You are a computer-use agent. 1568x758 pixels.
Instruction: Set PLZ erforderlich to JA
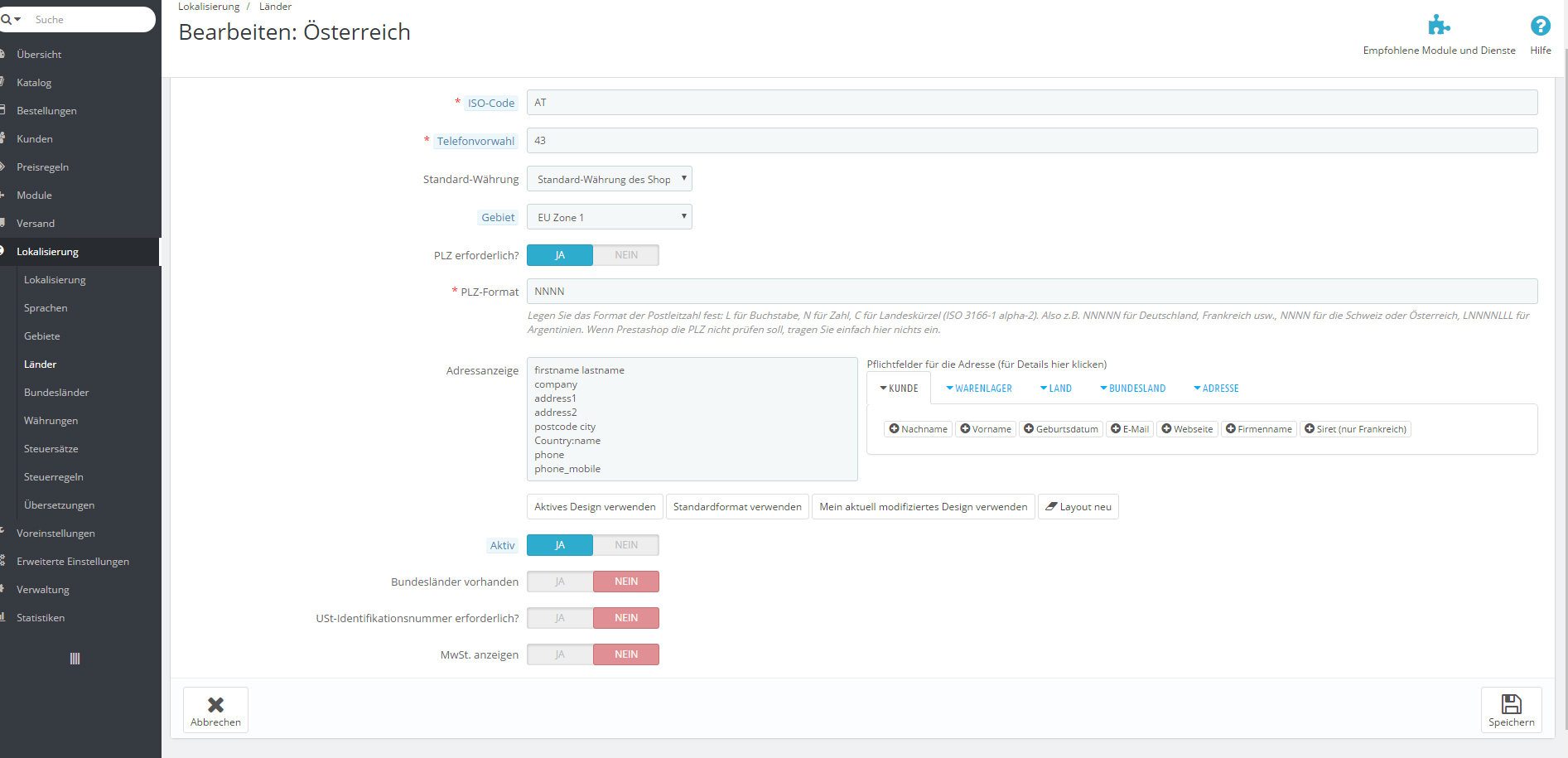click(560, 255)
